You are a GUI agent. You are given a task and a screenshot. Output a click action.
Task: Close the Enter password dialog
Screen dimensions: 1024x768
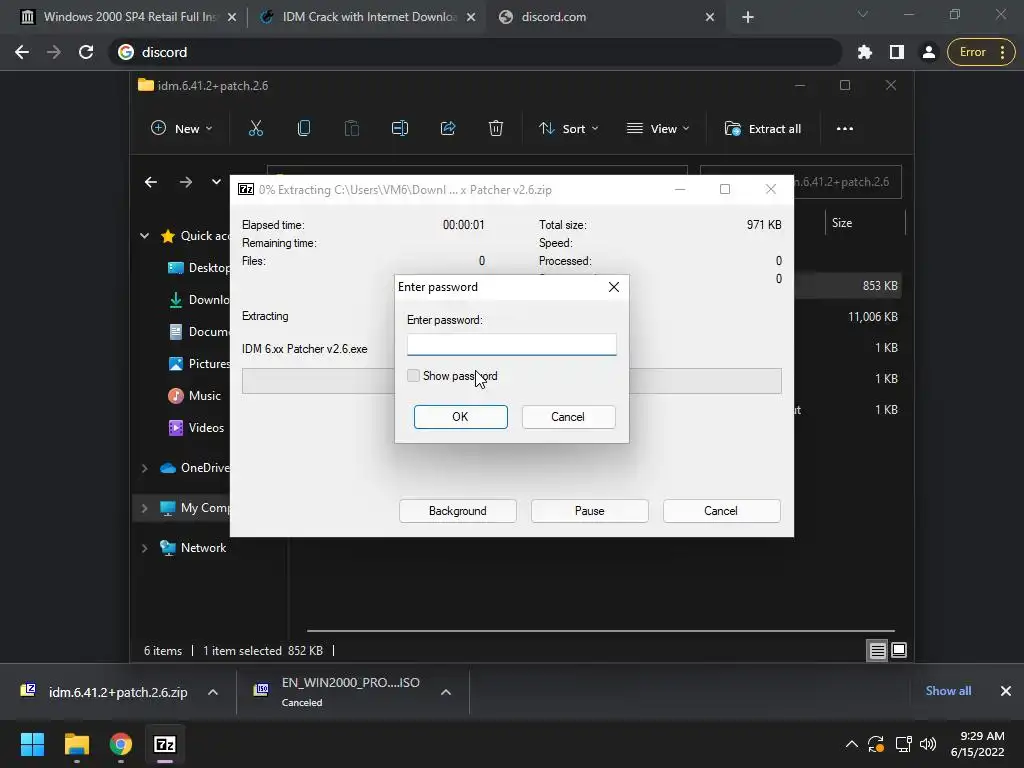[613, 287]
